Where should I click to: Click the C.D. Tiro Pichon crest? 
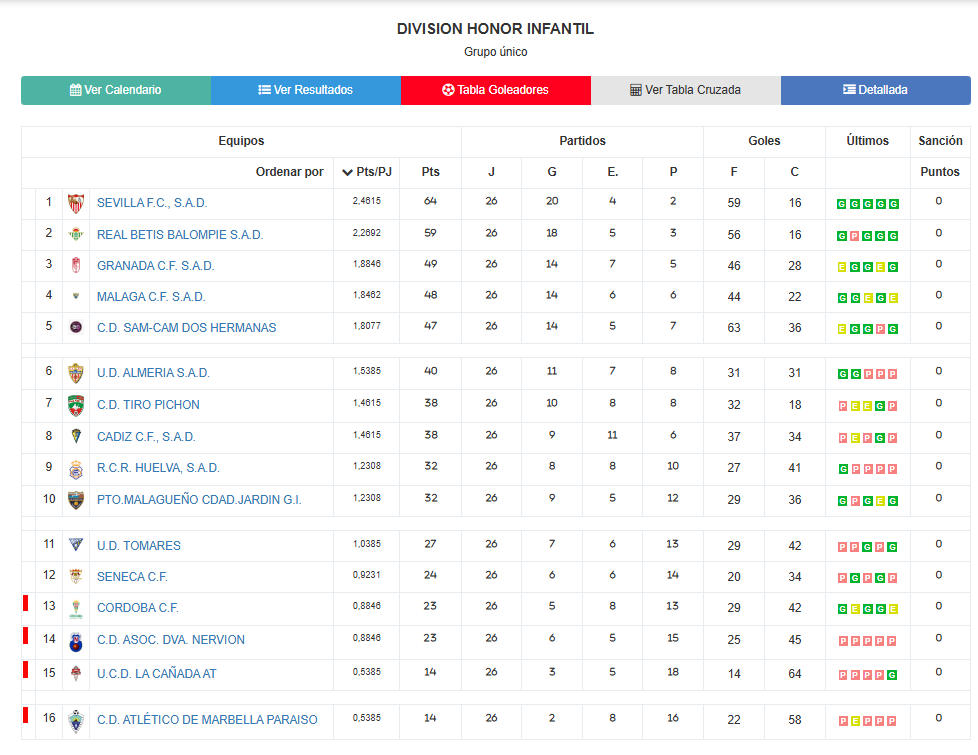coord(75,405)
